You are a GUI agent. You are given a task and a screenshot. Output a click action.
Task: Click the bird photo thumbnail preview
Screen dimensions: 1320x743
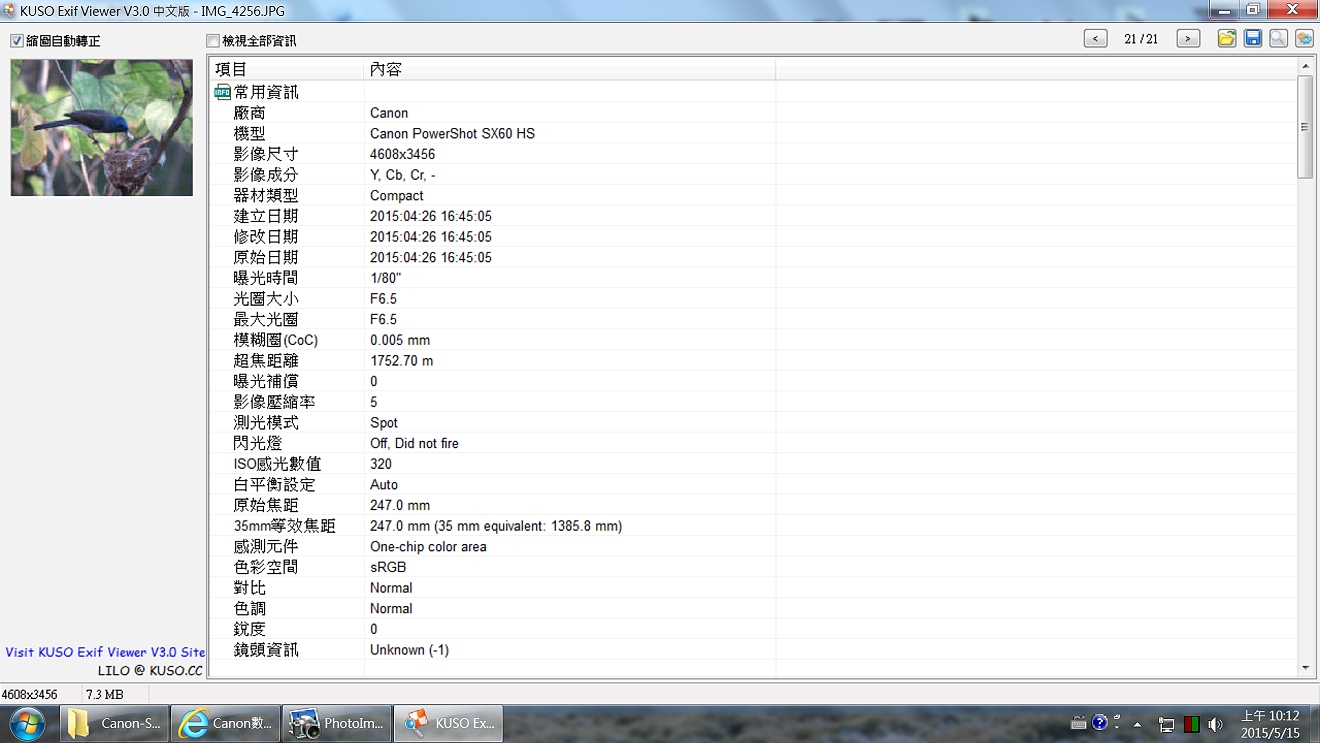point(102,127)
